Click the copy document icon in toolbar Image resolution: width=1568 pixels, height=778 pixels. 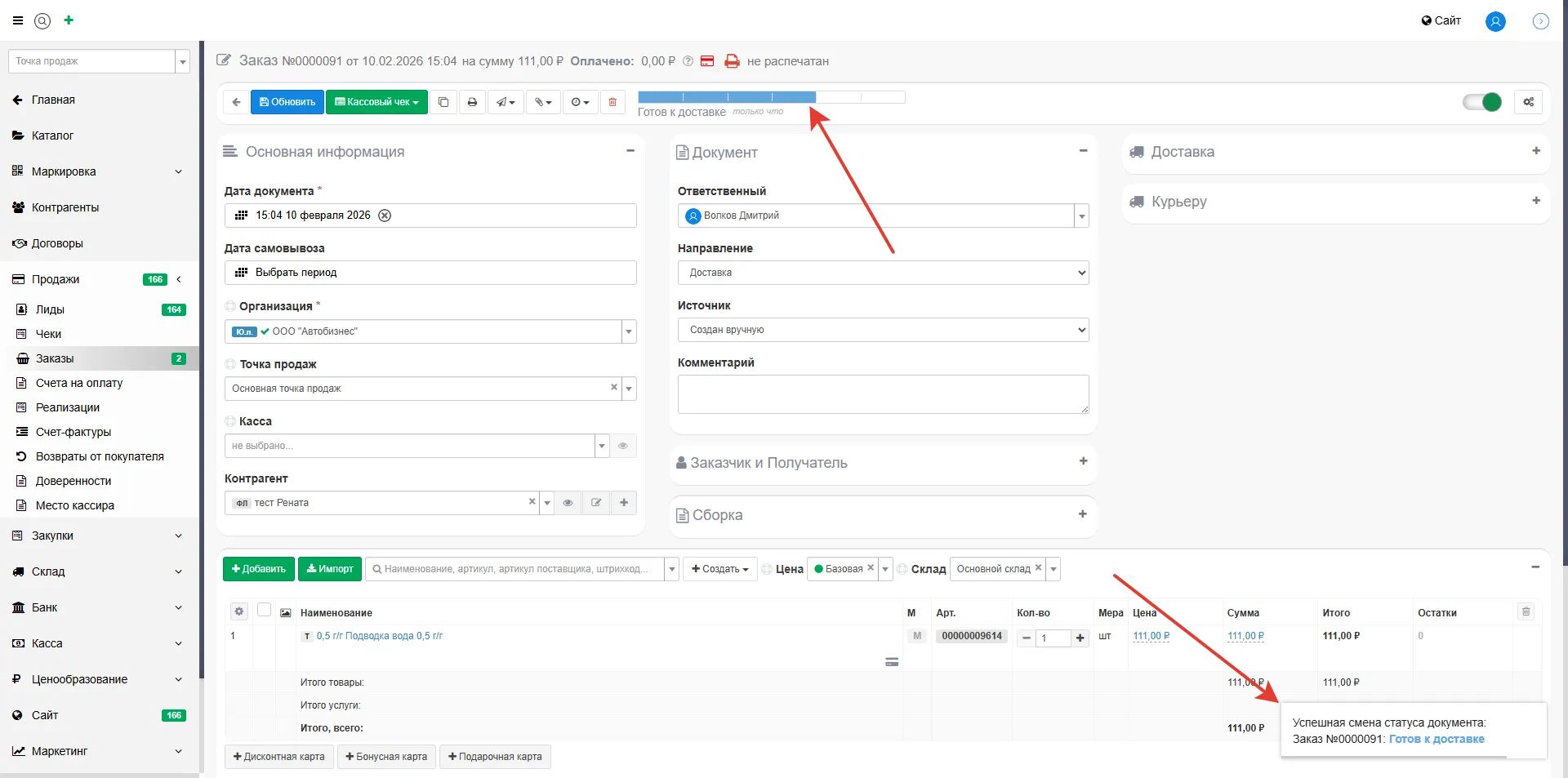click(x=443, y=102)
